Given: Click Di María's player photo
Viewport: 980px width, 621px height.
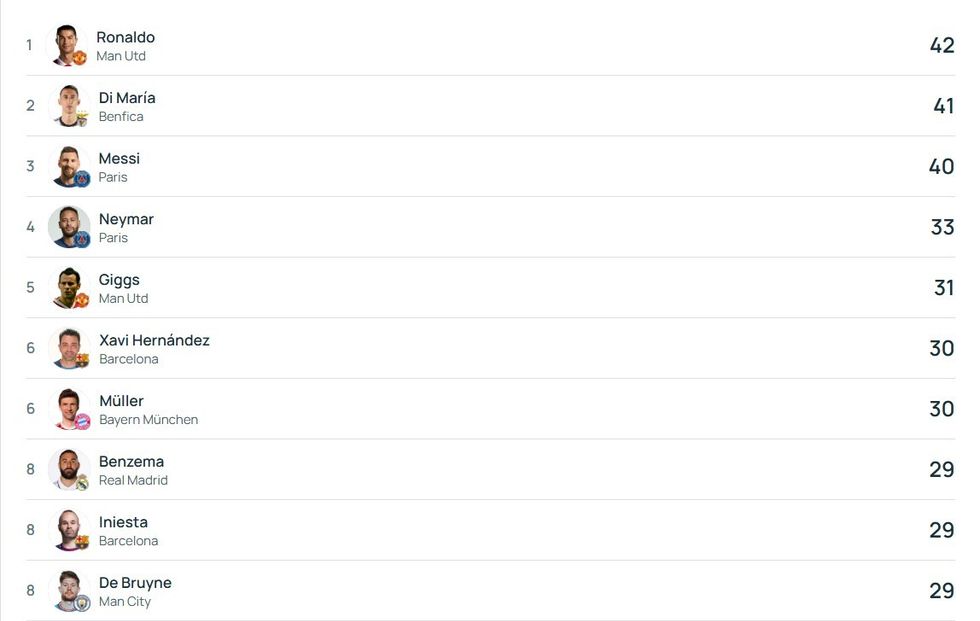Looking at the screenshot, I should (69, 106).
